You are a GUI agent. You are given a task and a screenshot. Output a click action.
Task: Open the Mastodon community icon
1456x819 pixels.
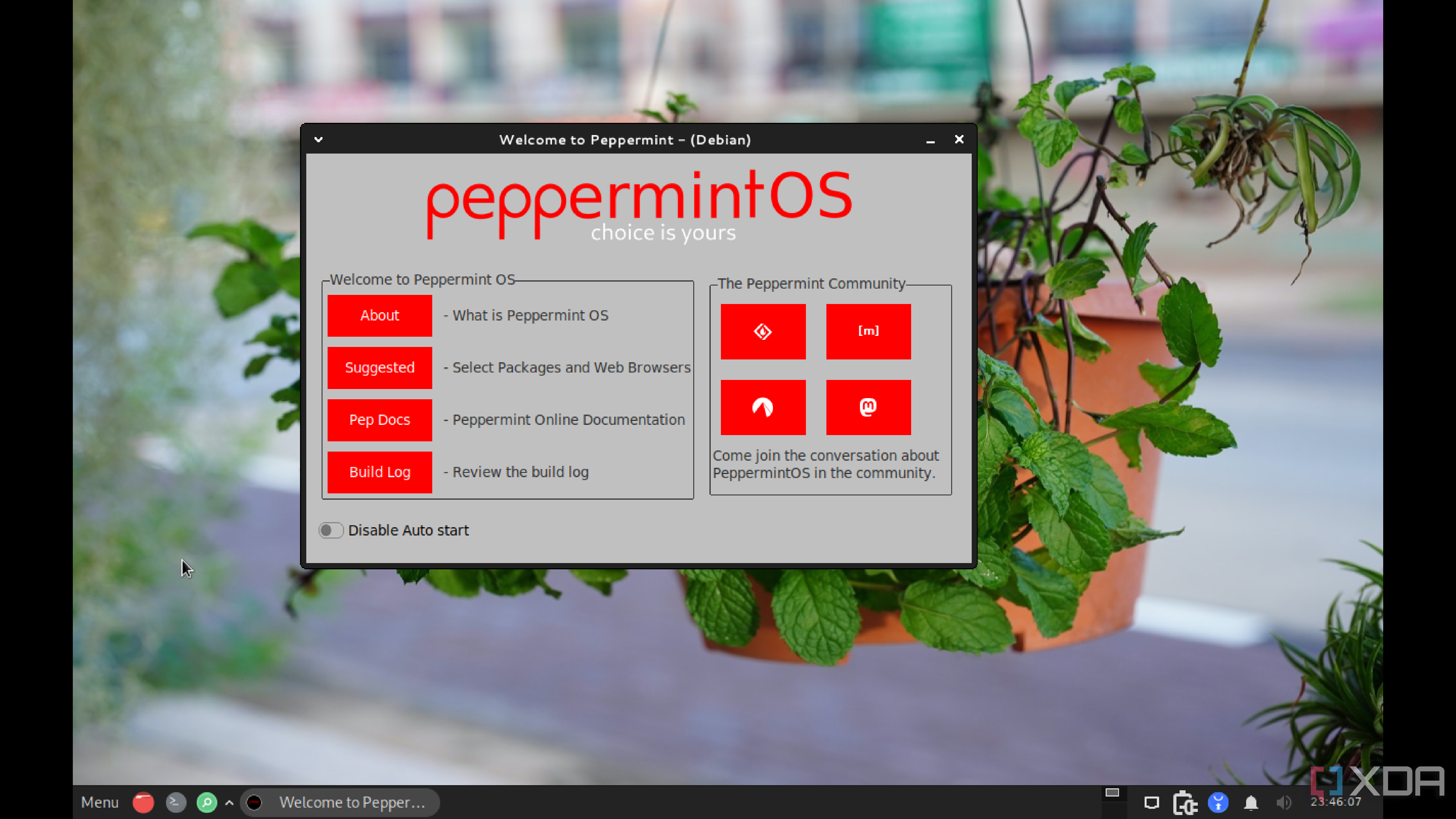pos(868,407)
